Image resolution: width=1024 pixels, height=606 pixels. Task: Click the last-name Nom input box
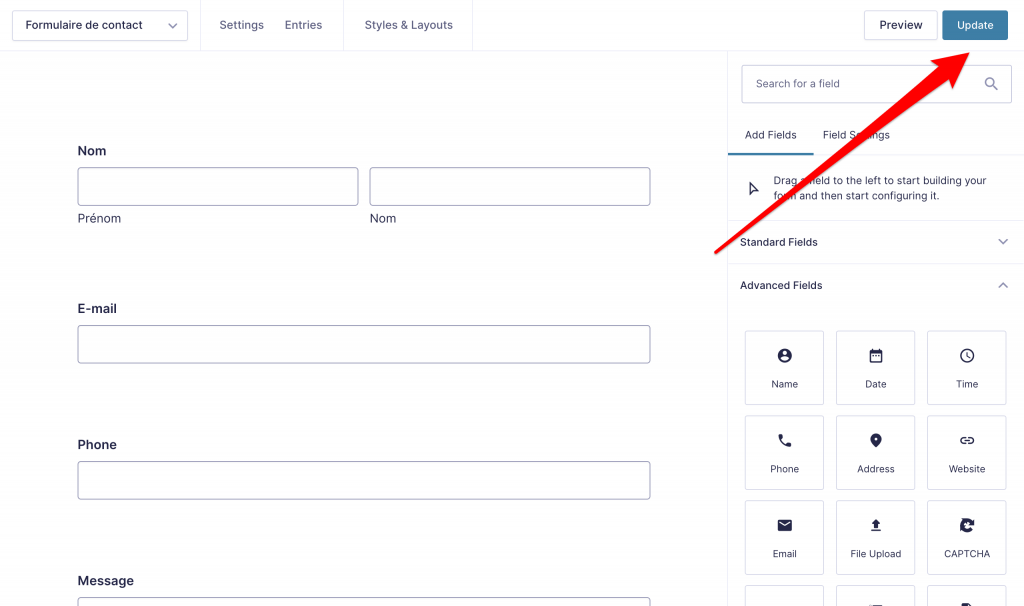509,187
